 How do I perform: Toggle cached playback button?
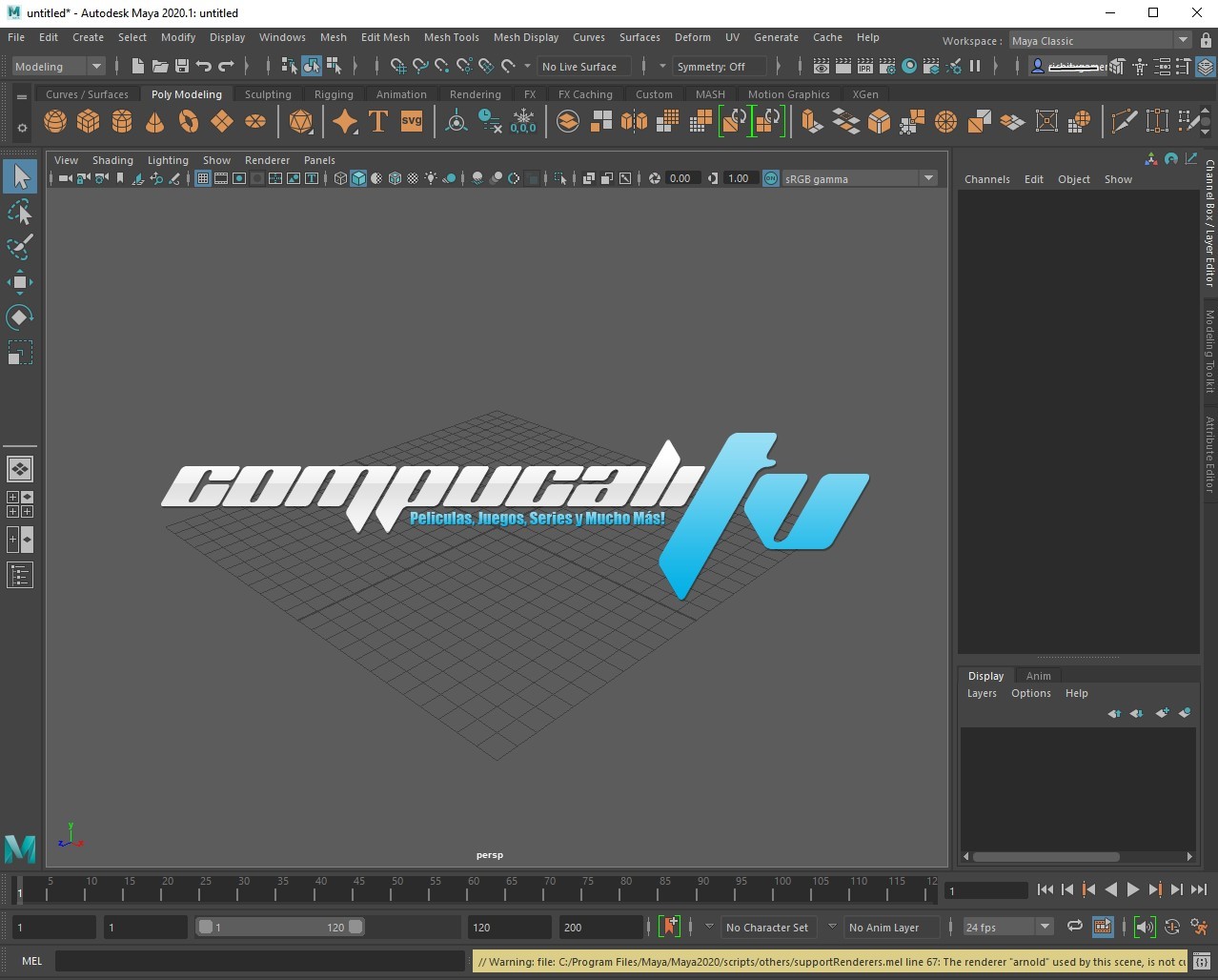1102,926
